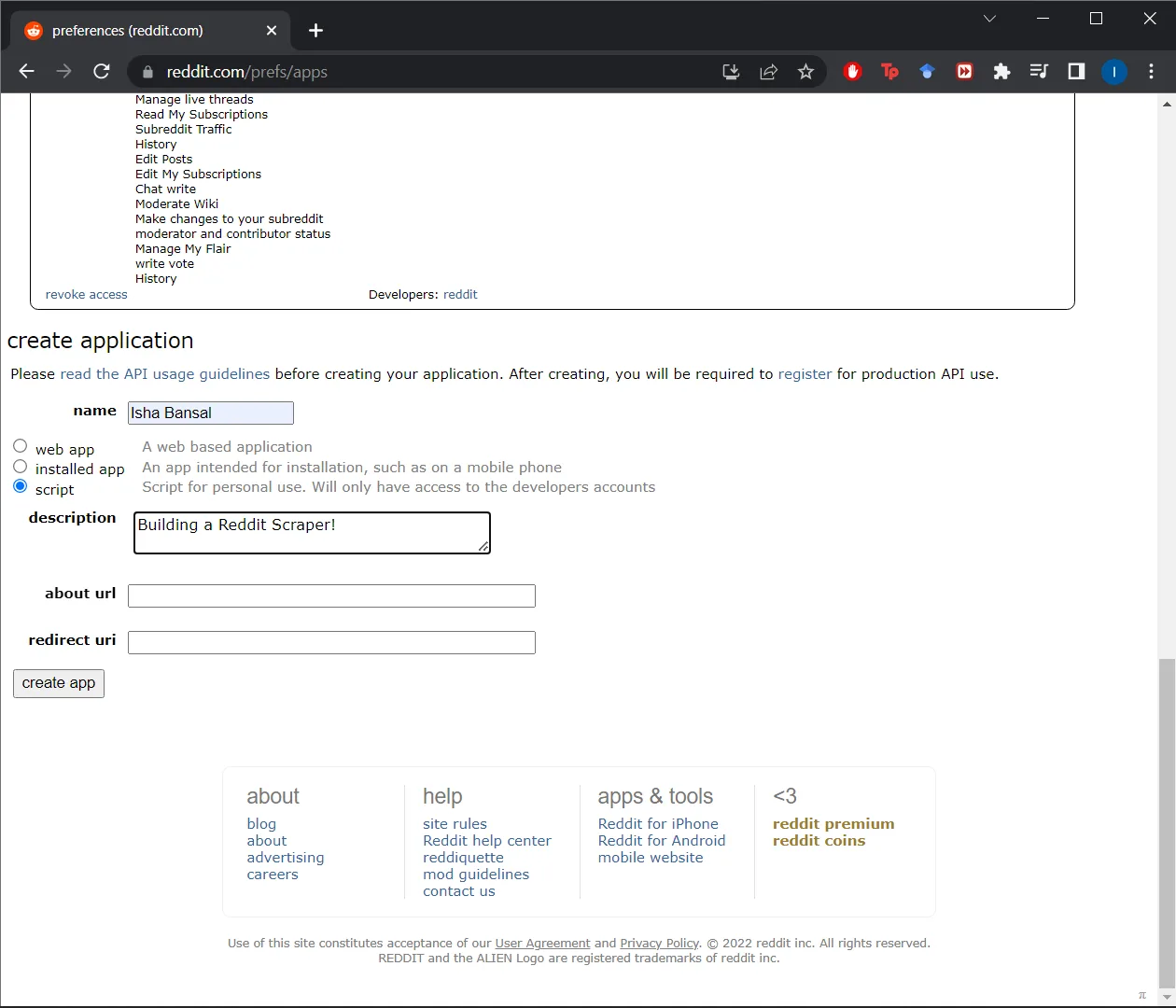Go back using the browser back arrow
This screenshot has width=1176, height=1008.
tap(27, 72)
